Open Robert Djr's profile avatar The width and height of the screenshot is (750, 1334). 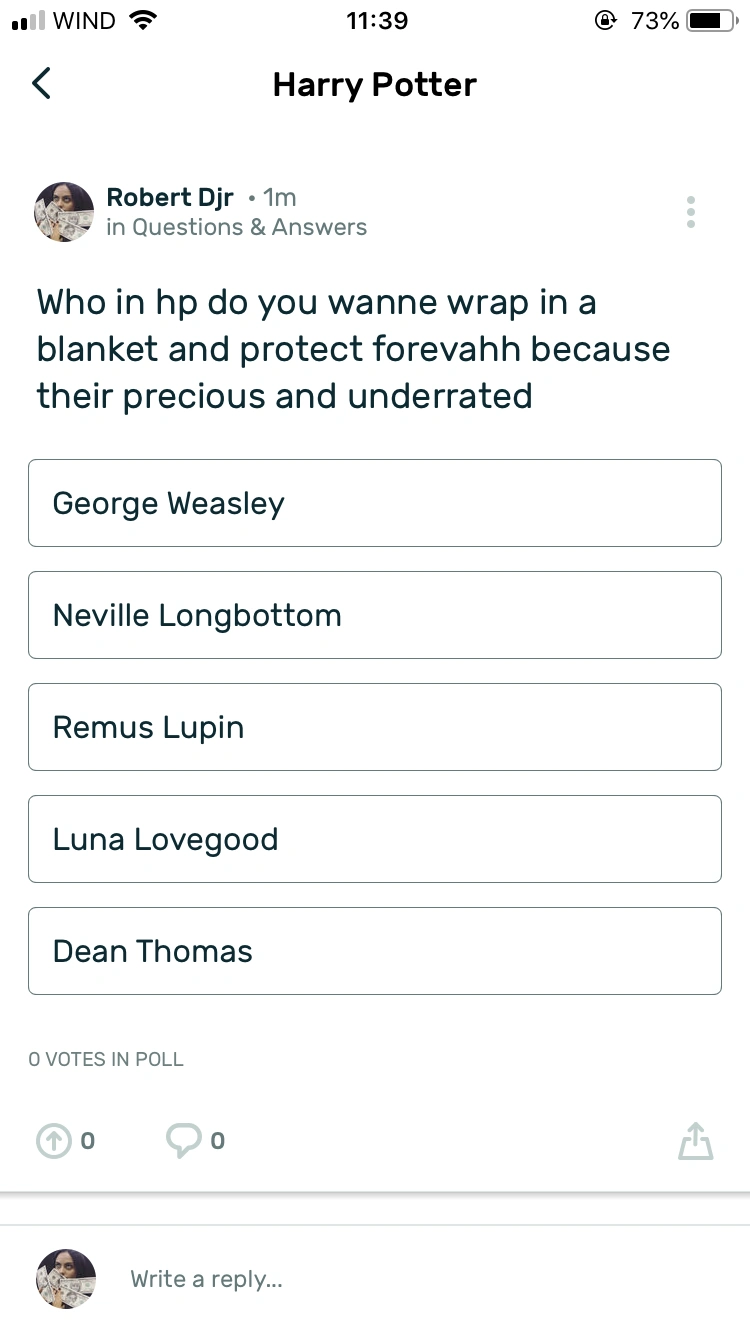pyautogui.click(x=65, y=212)
